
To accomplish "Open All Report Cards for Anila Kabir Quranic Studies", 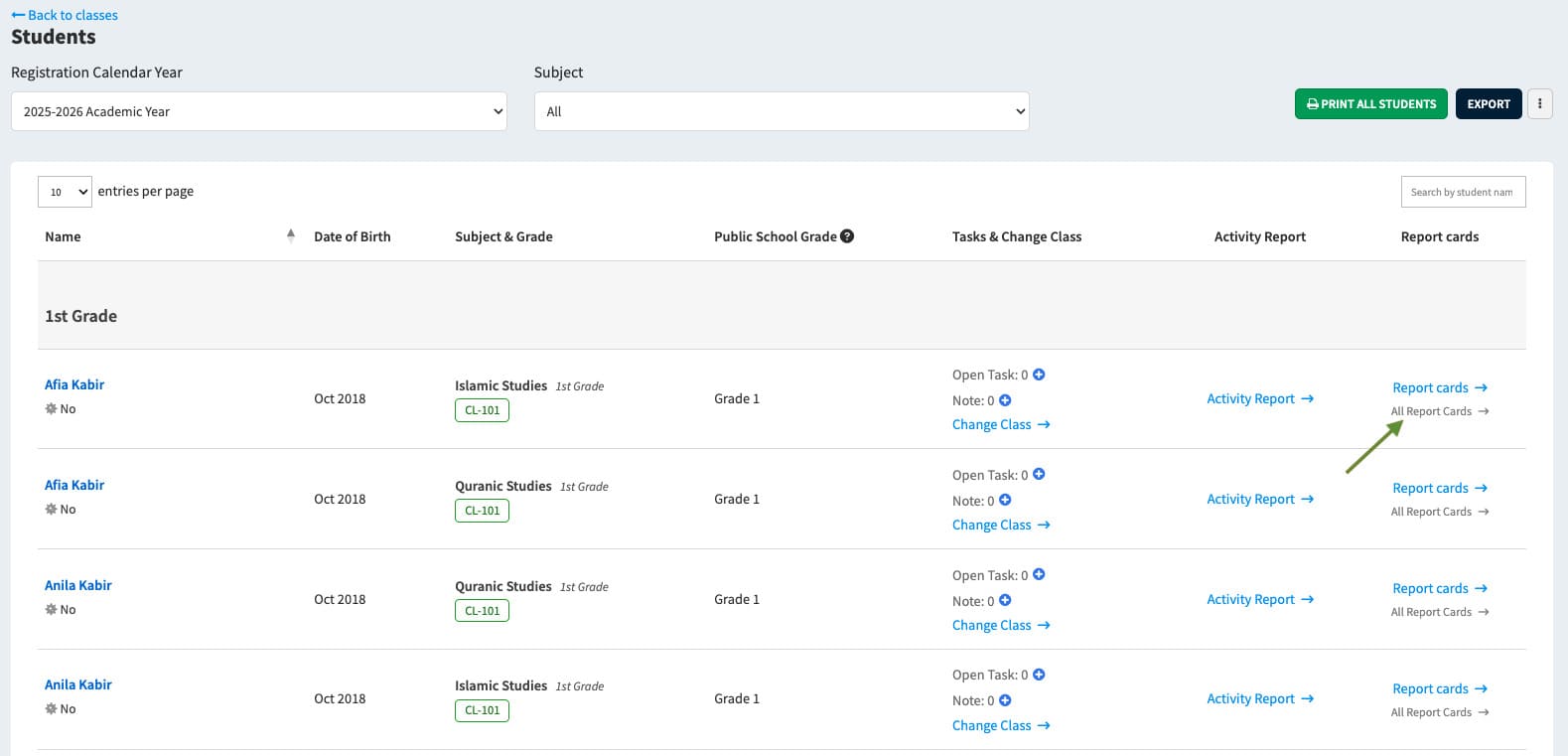I will click(x=1440, y=612).
